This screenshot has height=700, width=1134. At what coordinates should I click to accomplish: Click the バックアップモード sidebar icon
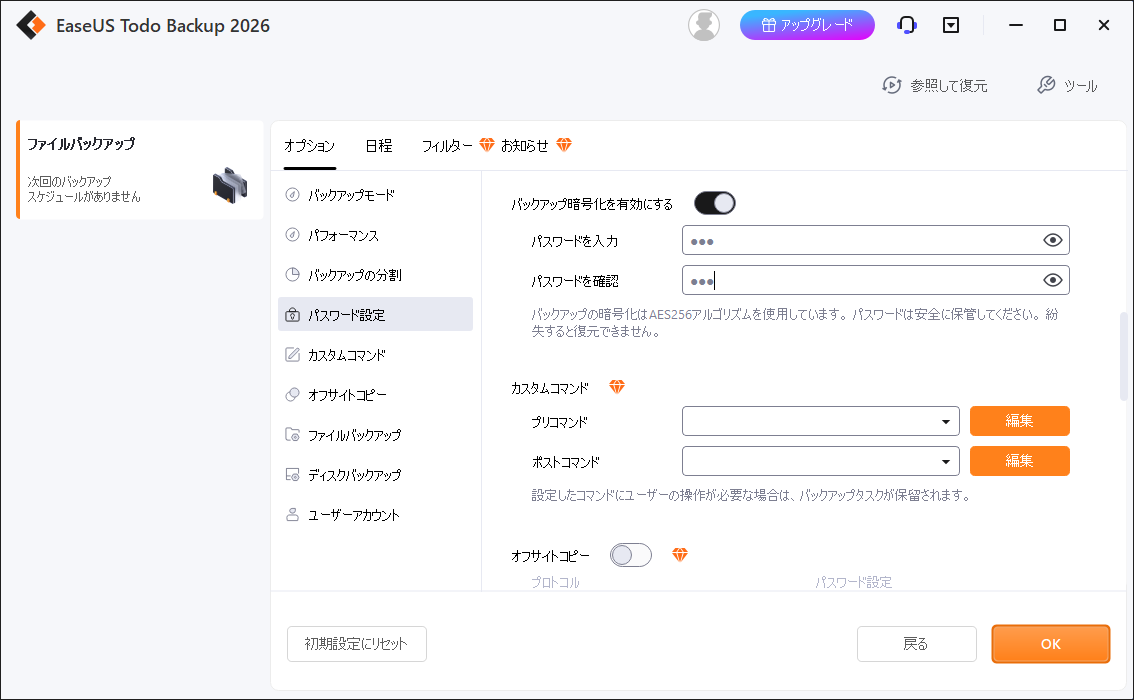tap(292, 195)
